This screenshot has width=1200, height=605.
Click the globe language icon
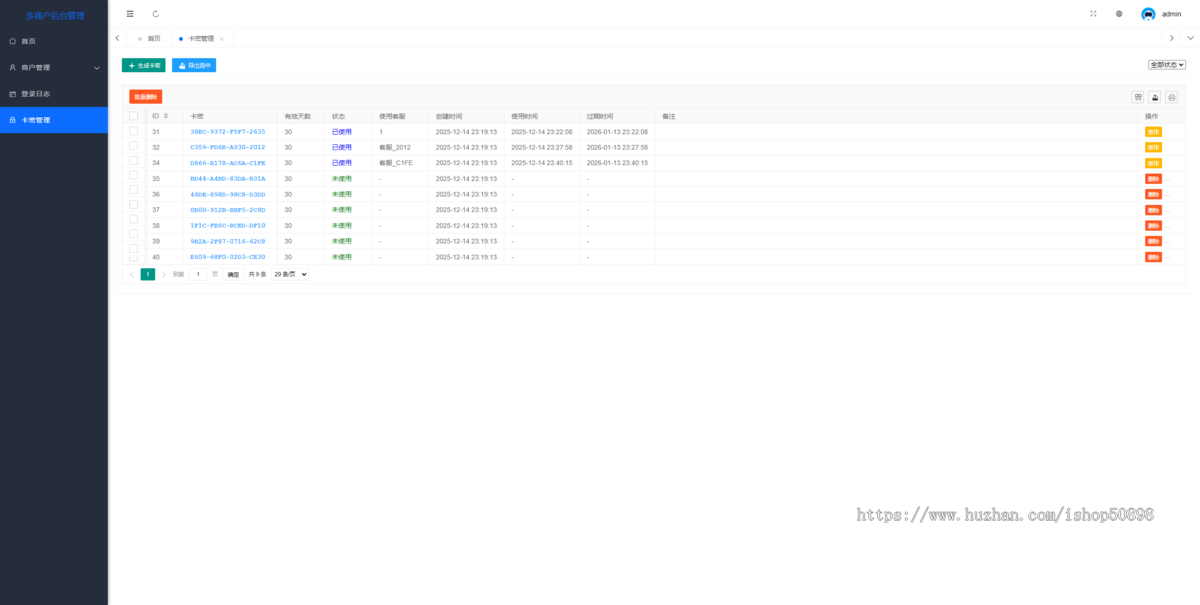1119,14
